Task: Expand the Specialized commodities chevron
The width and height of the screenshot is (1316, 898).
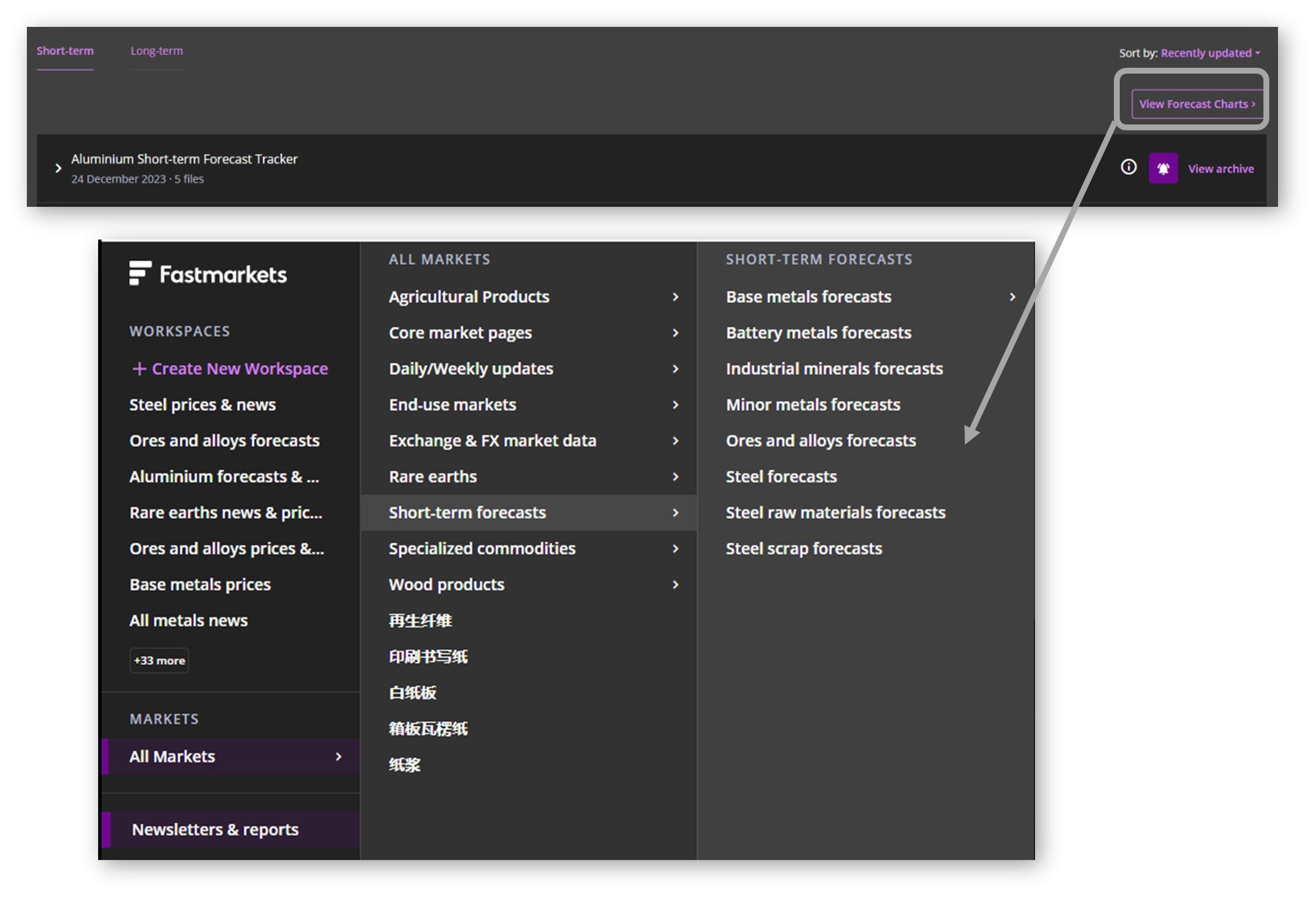Action: click(x=676, y=549)
